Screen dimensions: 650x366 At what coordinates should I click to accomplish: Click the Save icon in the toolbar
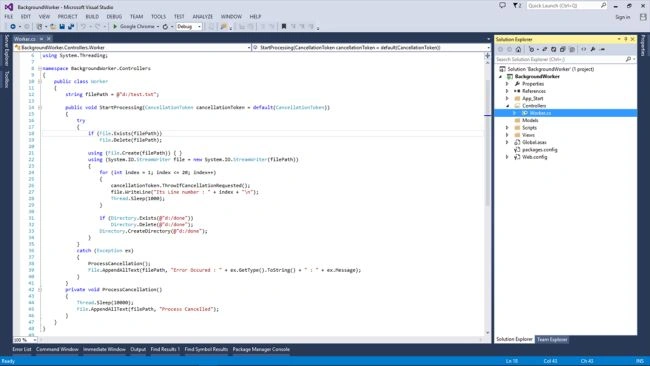[62, 27]
